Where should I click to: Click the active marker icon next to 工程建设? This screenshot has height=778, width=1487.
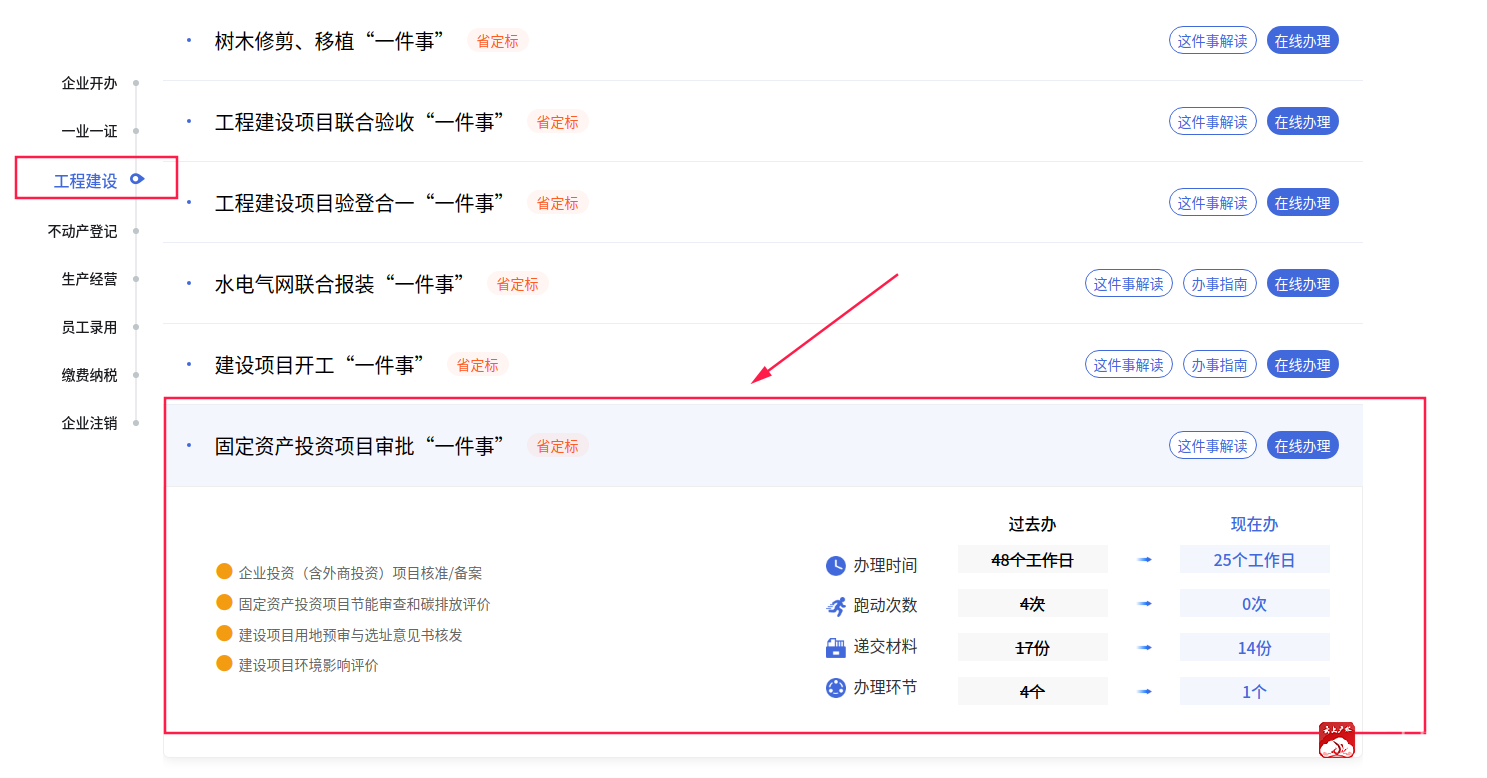137,180
